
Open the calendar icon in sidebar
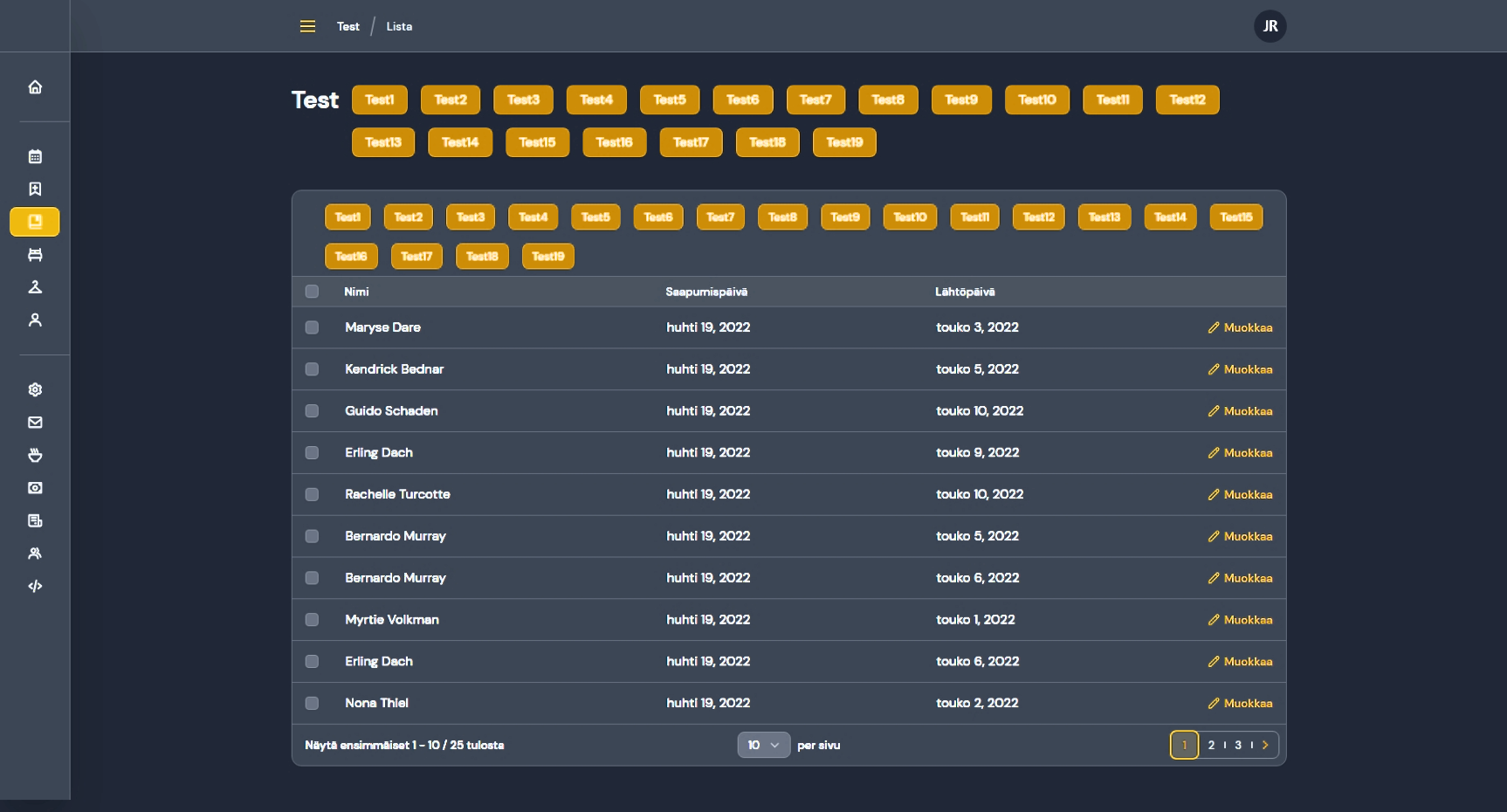tap(35, 156)
